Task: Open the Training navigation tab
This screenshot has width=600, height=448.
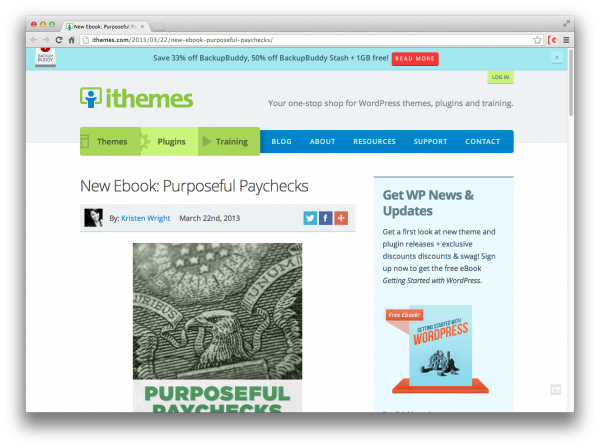Action: 229,142
